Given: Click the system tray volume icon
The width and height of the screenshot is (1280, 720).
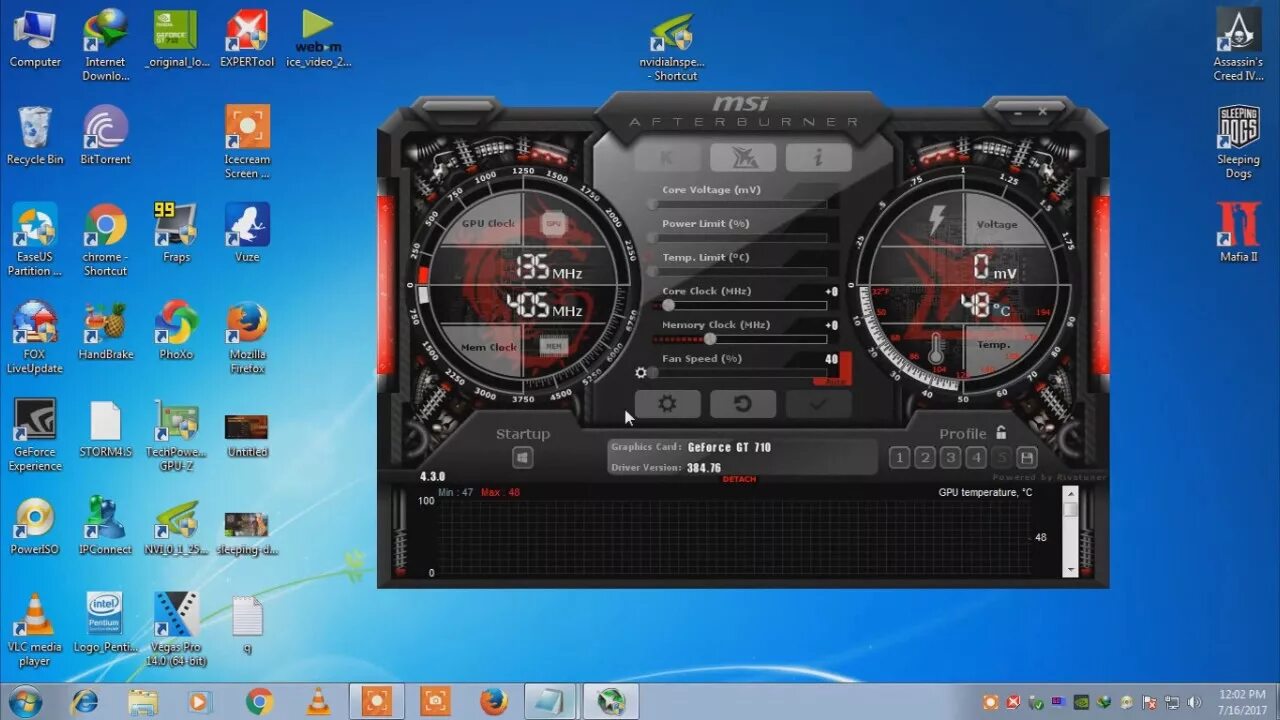Looking at the screenshot, I should 1194,702.
